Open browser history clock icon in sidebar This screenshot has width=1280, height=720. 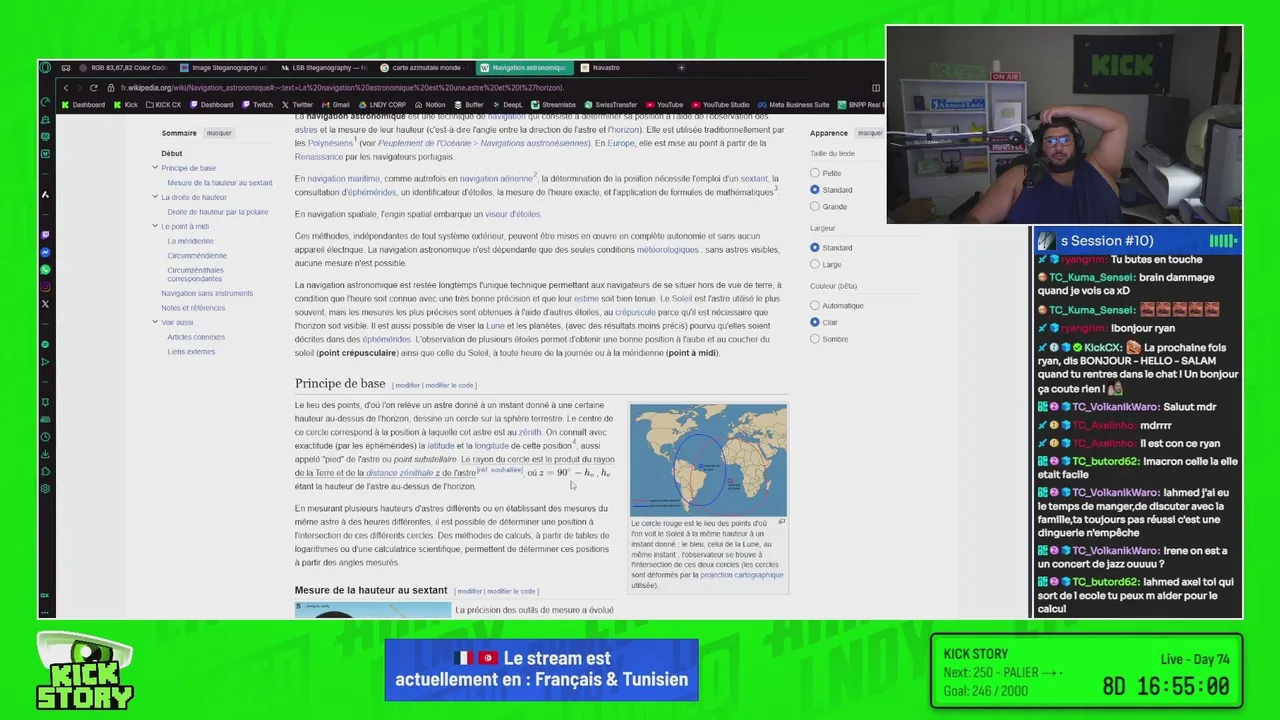(x=45, y=436)
